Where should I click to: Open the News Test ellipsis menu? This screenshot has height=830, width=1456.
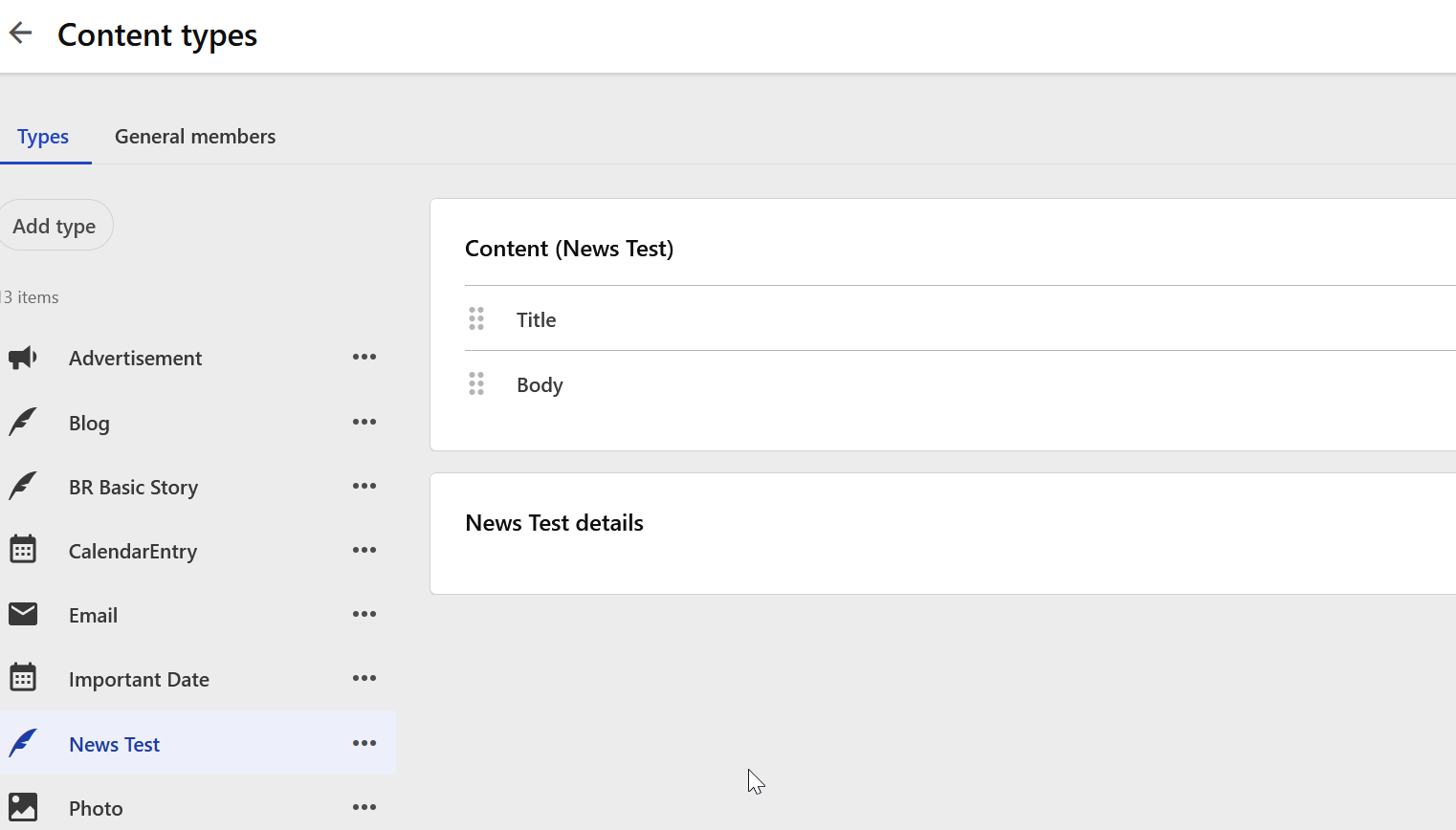tap(364, 743)
